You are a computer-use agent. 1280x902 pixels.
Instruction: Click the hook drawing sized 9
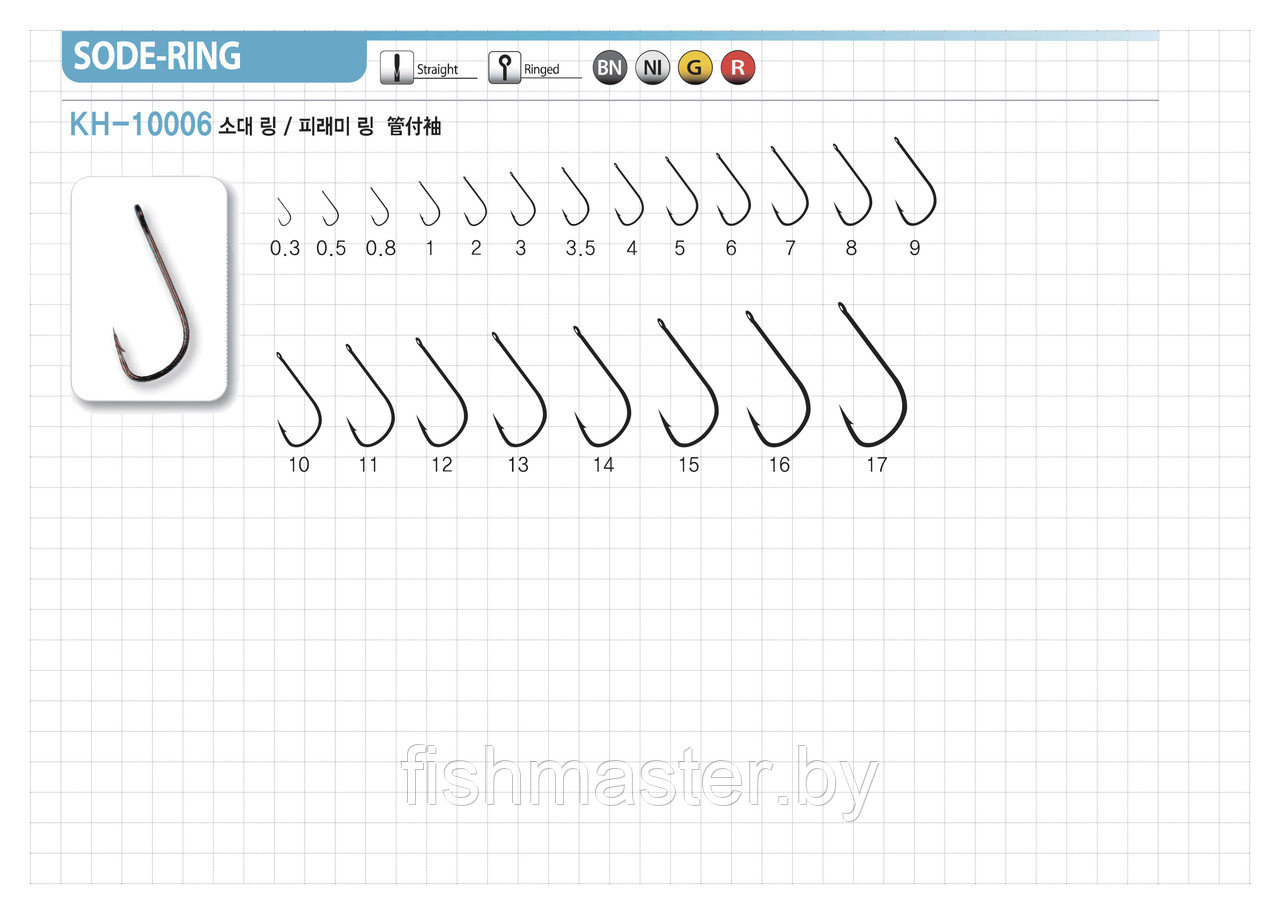[915, 183]
